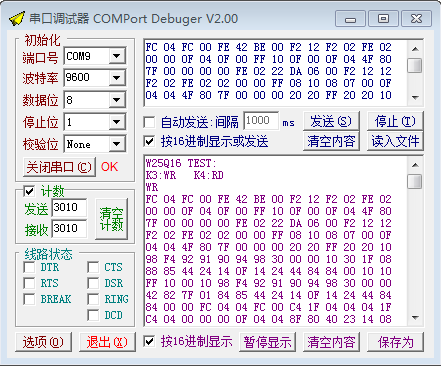Click the 接收 count field showing 3010
Viewport: 441px width, 366px height.
pos(69,229)
